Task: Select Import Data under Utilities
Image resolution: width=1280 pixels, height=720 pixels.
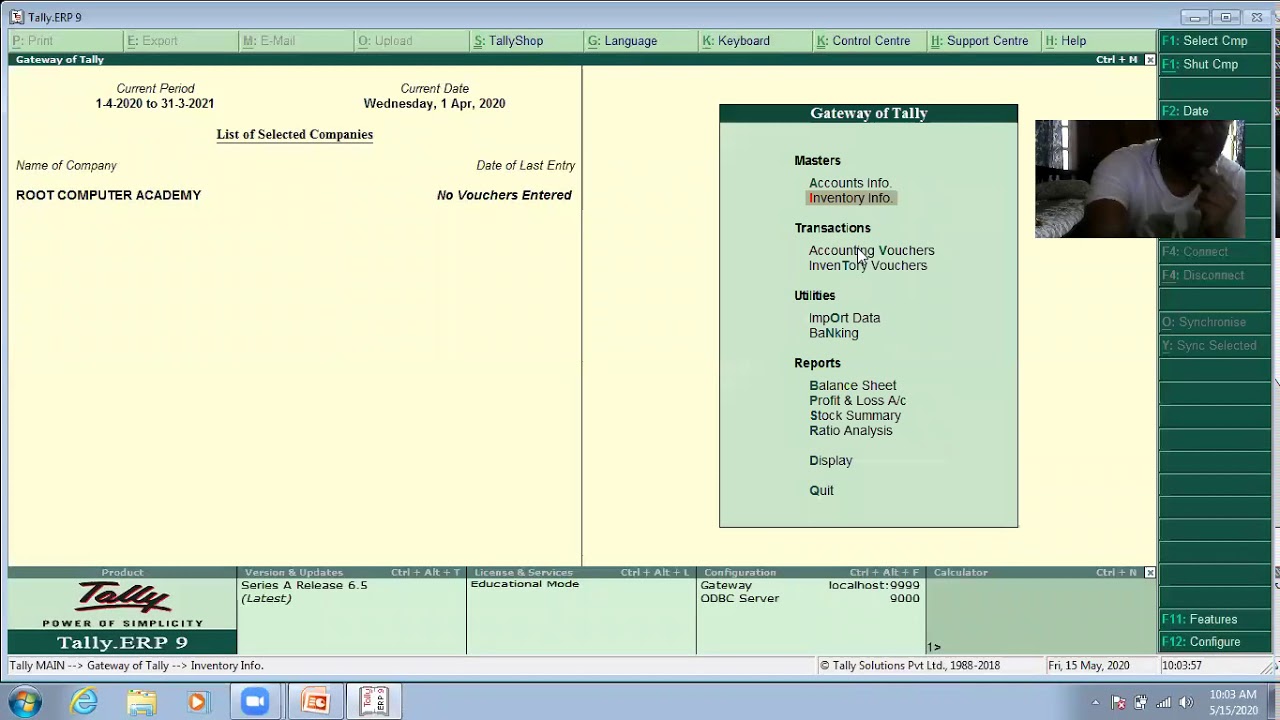Action: [845, 318]
